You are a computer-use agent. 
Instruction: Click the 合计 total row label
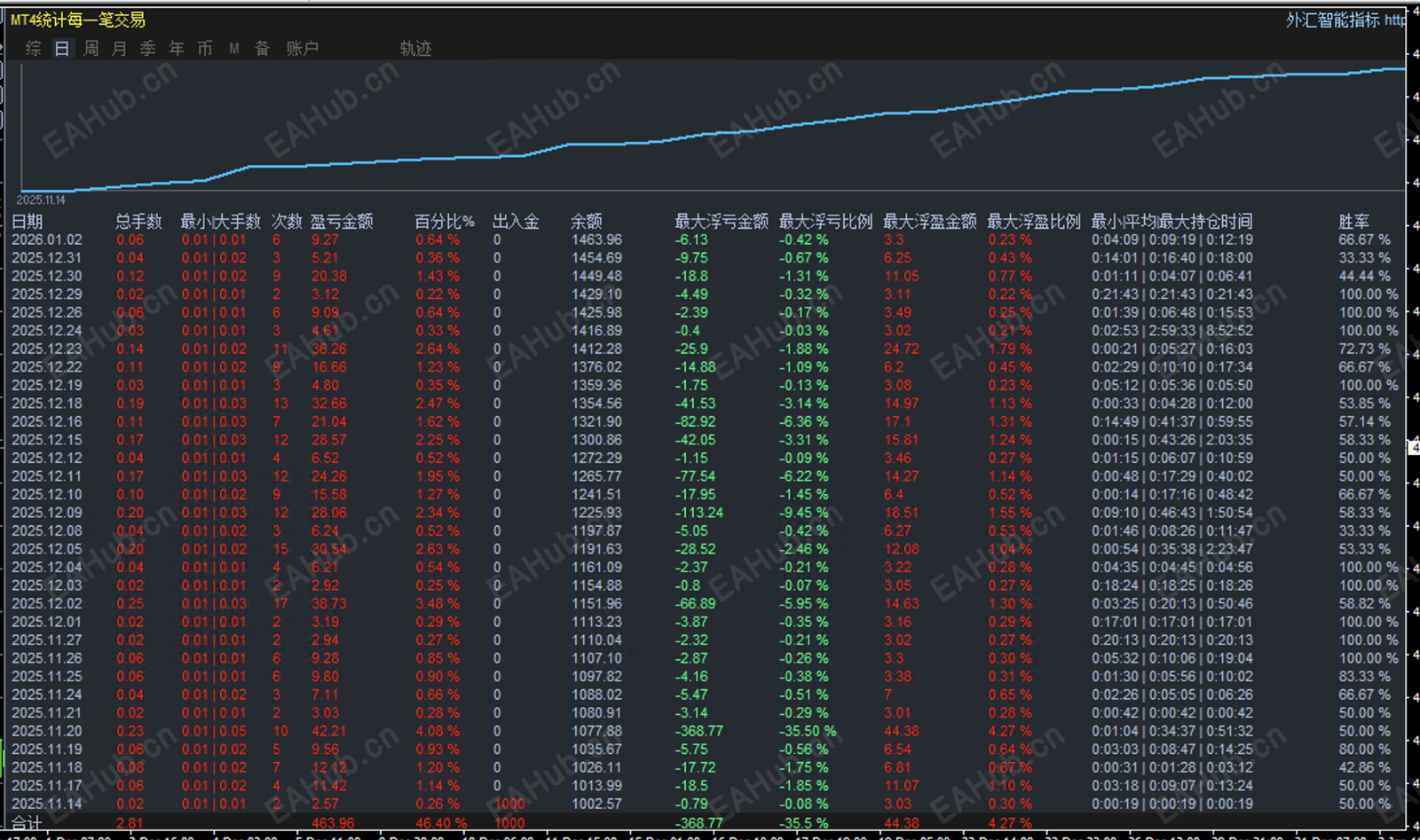coord(27,823)
